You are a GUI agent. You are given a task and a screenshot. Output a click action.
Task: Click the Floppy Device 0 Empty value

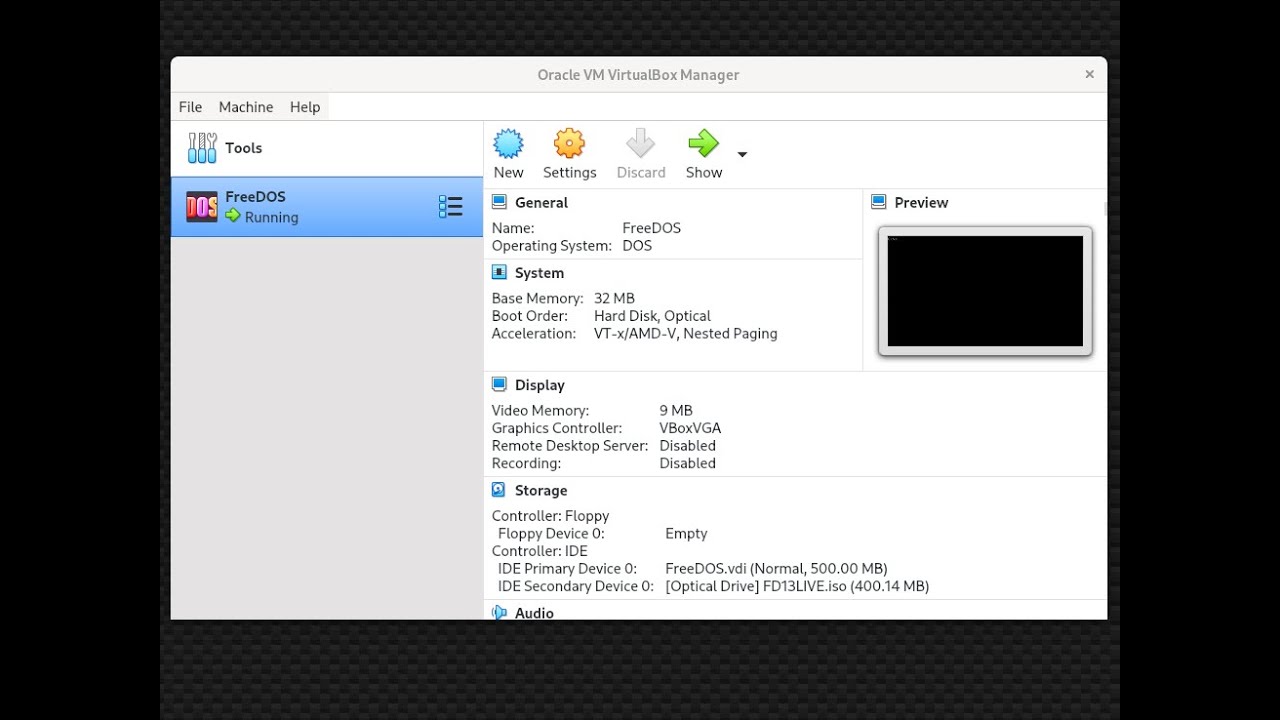(686, 534)
